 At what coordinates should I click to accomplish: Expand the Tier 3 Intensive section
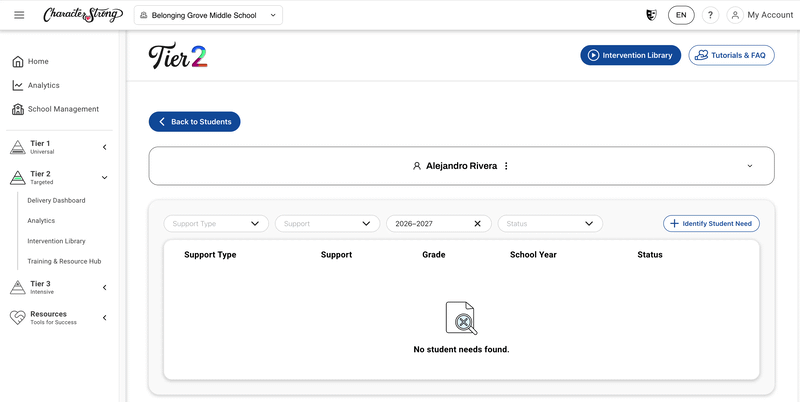(x=105, y=287)
